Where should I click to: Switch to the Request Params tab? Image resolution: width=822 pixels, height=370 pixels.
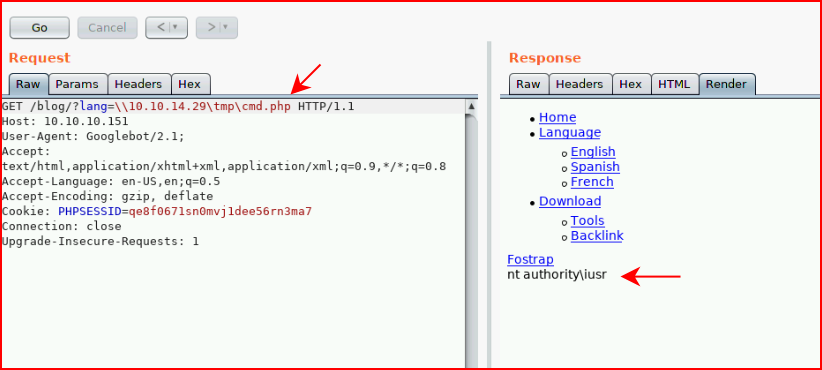point(77,84)
